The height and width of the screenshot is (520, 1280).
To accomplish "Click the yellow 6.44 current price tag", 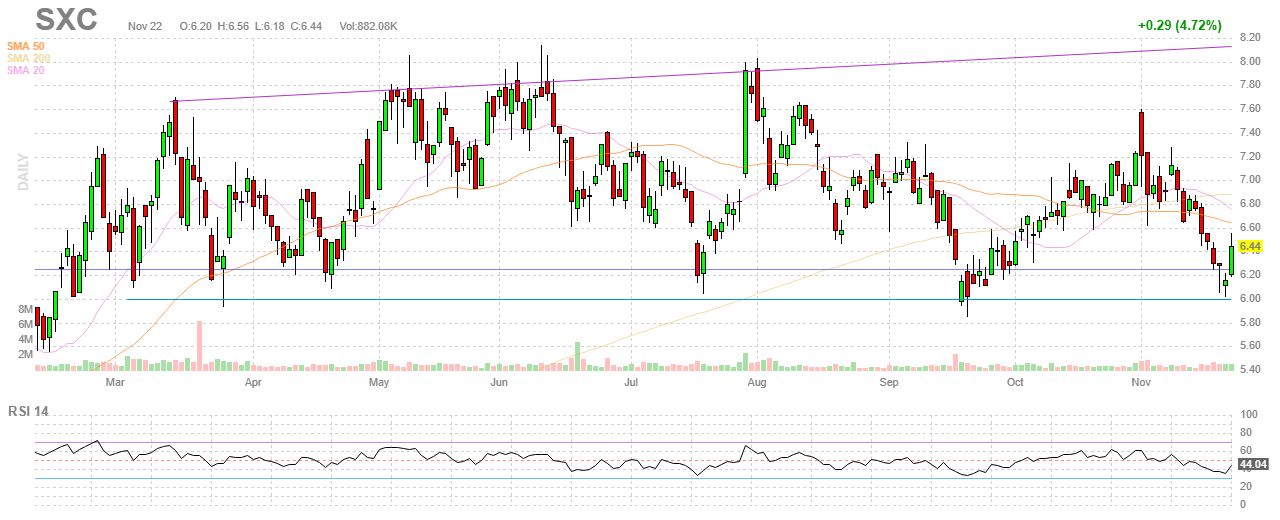I will (x=1251, y=245).
